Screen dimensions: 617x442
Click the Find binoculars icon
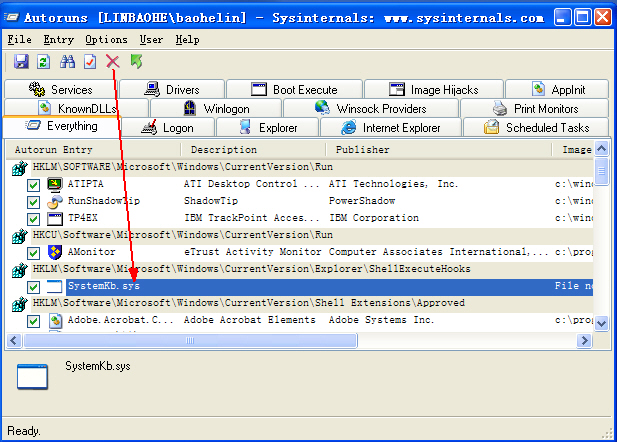[67, 61]
